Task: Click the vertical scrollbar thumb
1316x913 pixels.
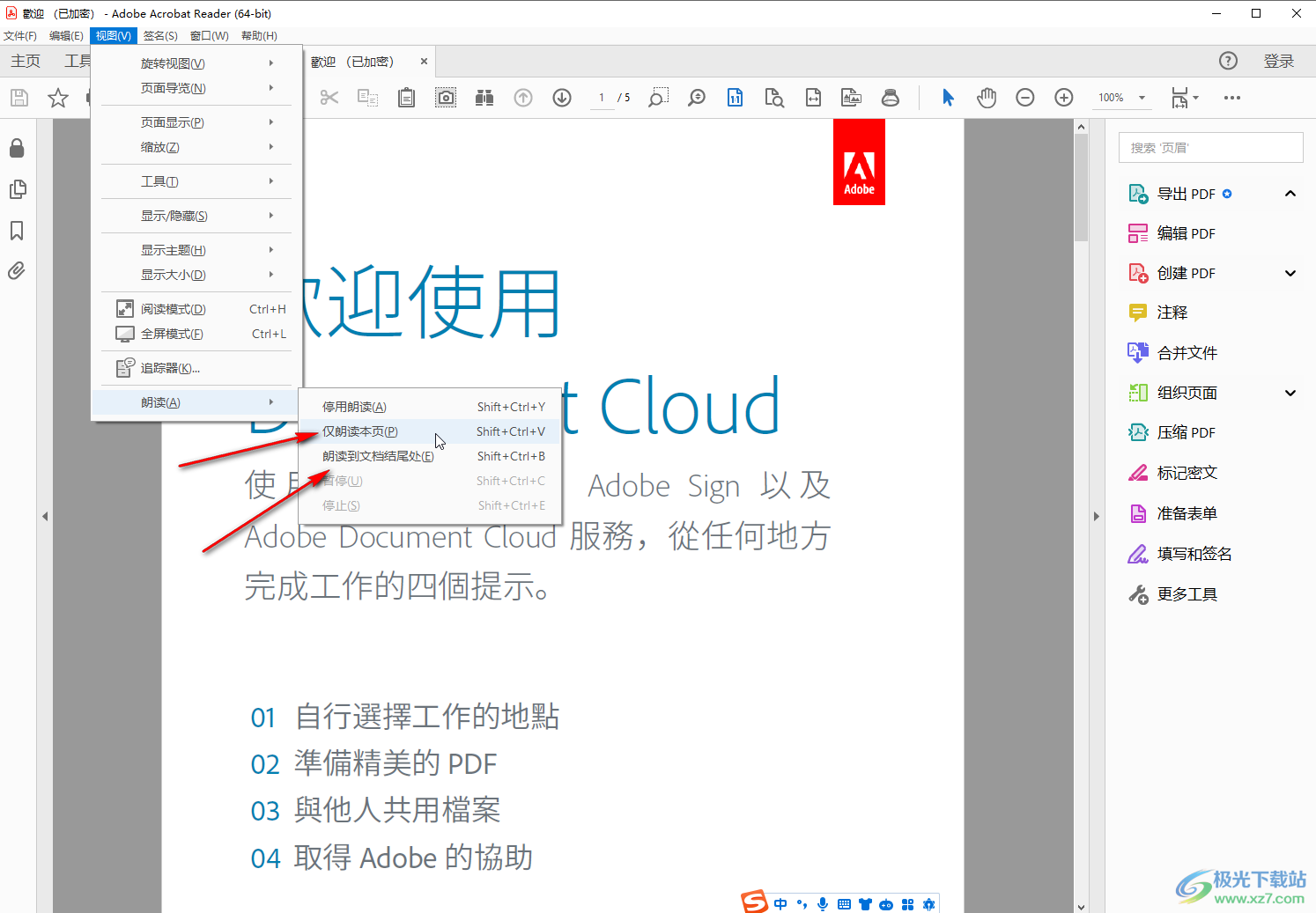Action: (x=1082, y=188)
